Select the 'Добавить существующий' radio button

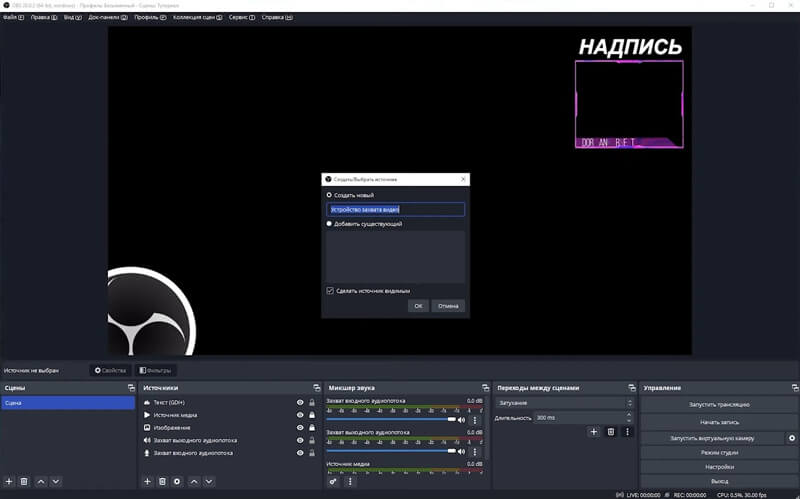pyautogui.click(x=329, y=224)
